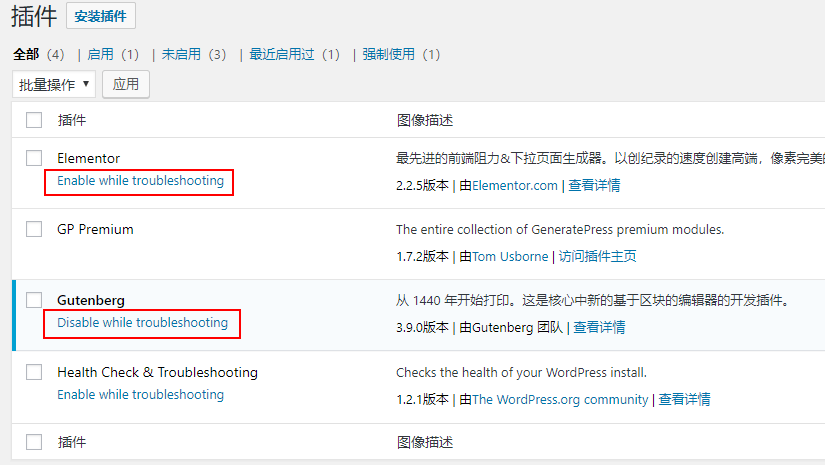Tick the Gutenberg plugin checkbox
The image size is (825, 465).
pos(34,300)
